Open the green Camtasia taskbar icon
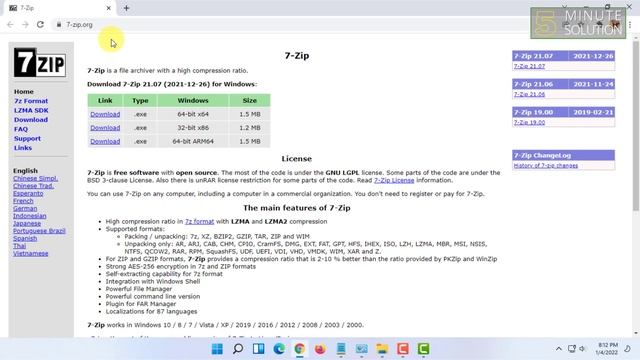Viewport: 640px width, 360px height. click(x=423, y=349)
